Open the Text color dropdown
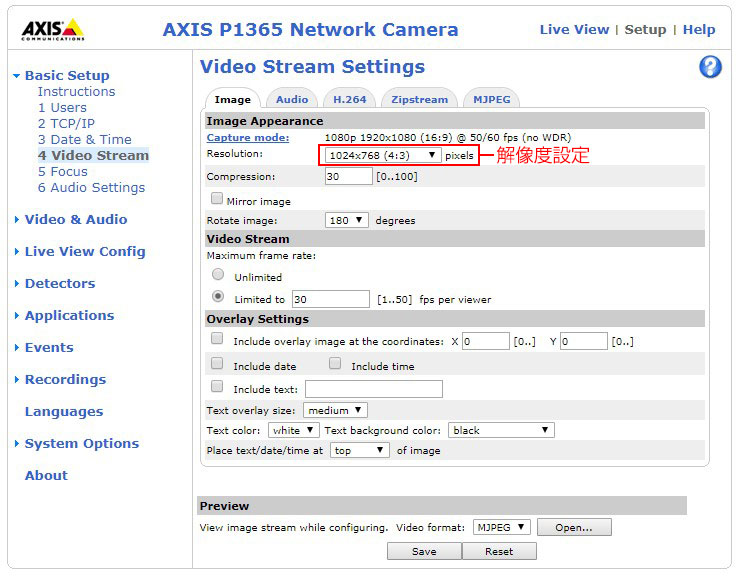741x577 pixels. tap(293, 430)
